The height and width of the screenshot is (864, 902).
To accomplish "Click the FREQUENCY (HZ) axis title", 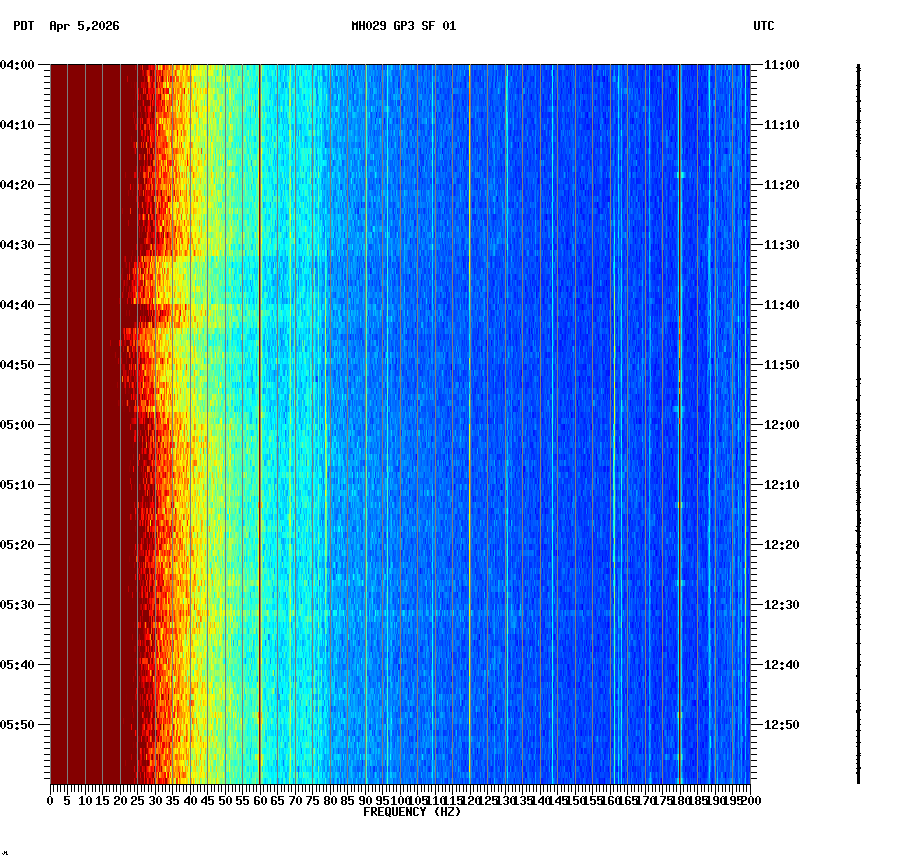I will [x=412, y=811].
